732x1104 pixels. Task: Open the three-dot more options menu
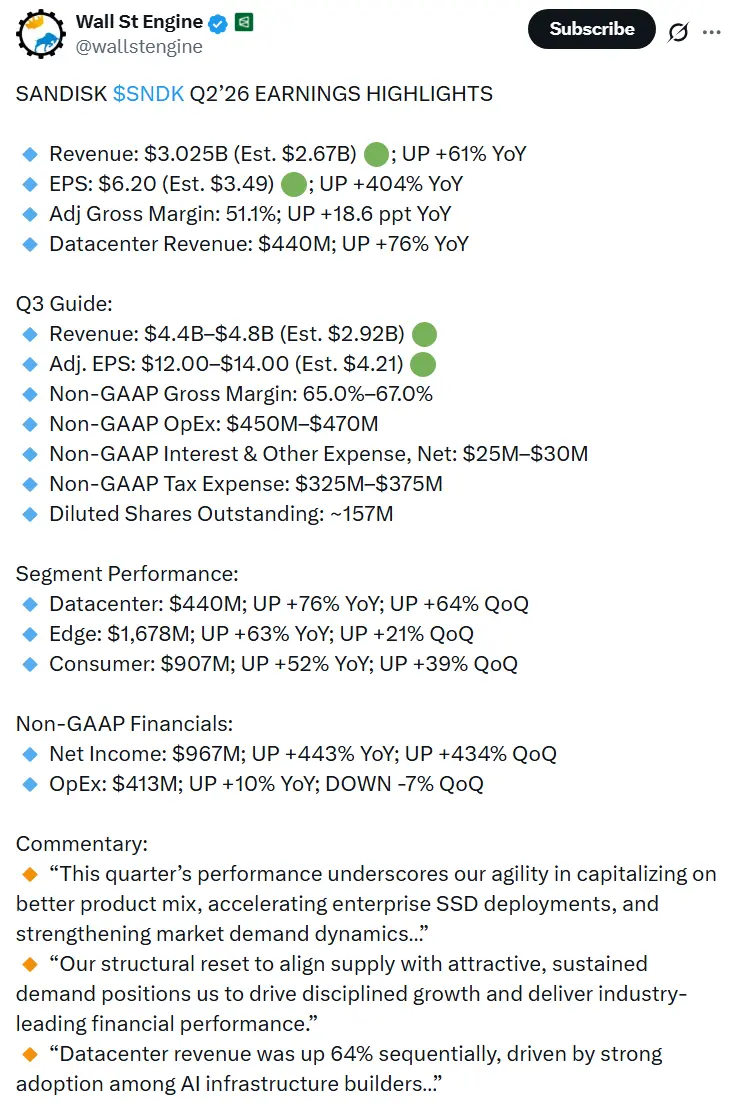click(712, 31)
